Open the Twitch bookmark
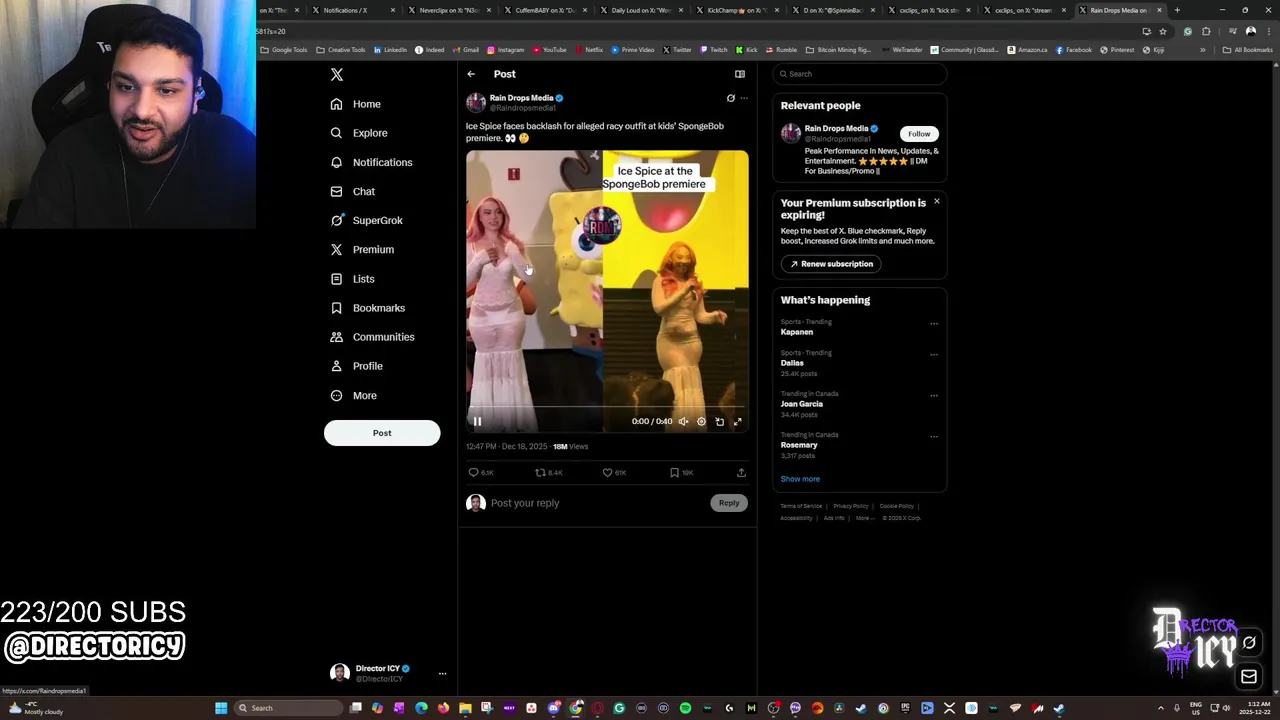 [x=714, y=50]
